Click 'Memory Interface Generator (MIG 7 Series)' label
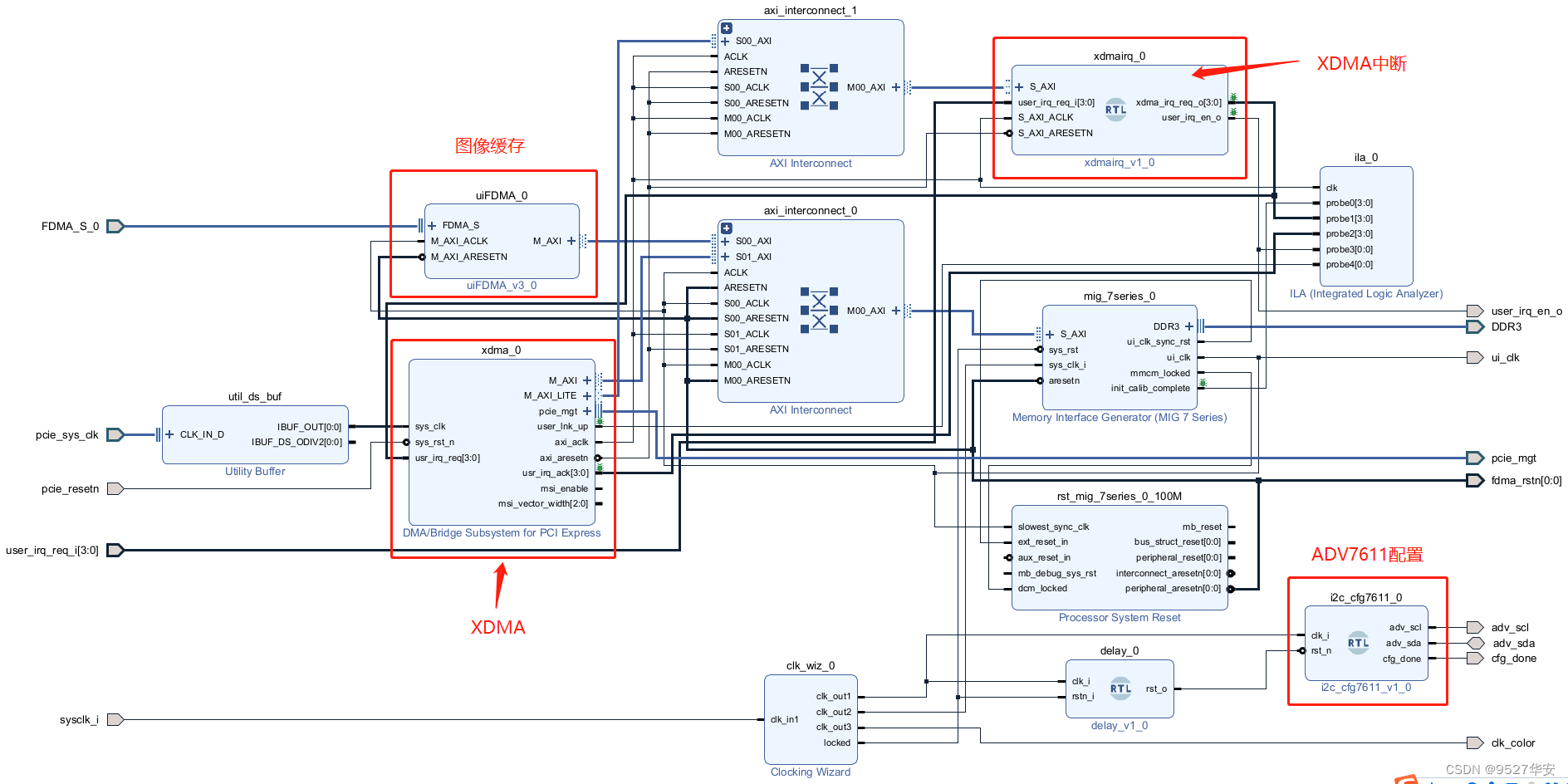1568x784 pixels. tap(1120, 418)
